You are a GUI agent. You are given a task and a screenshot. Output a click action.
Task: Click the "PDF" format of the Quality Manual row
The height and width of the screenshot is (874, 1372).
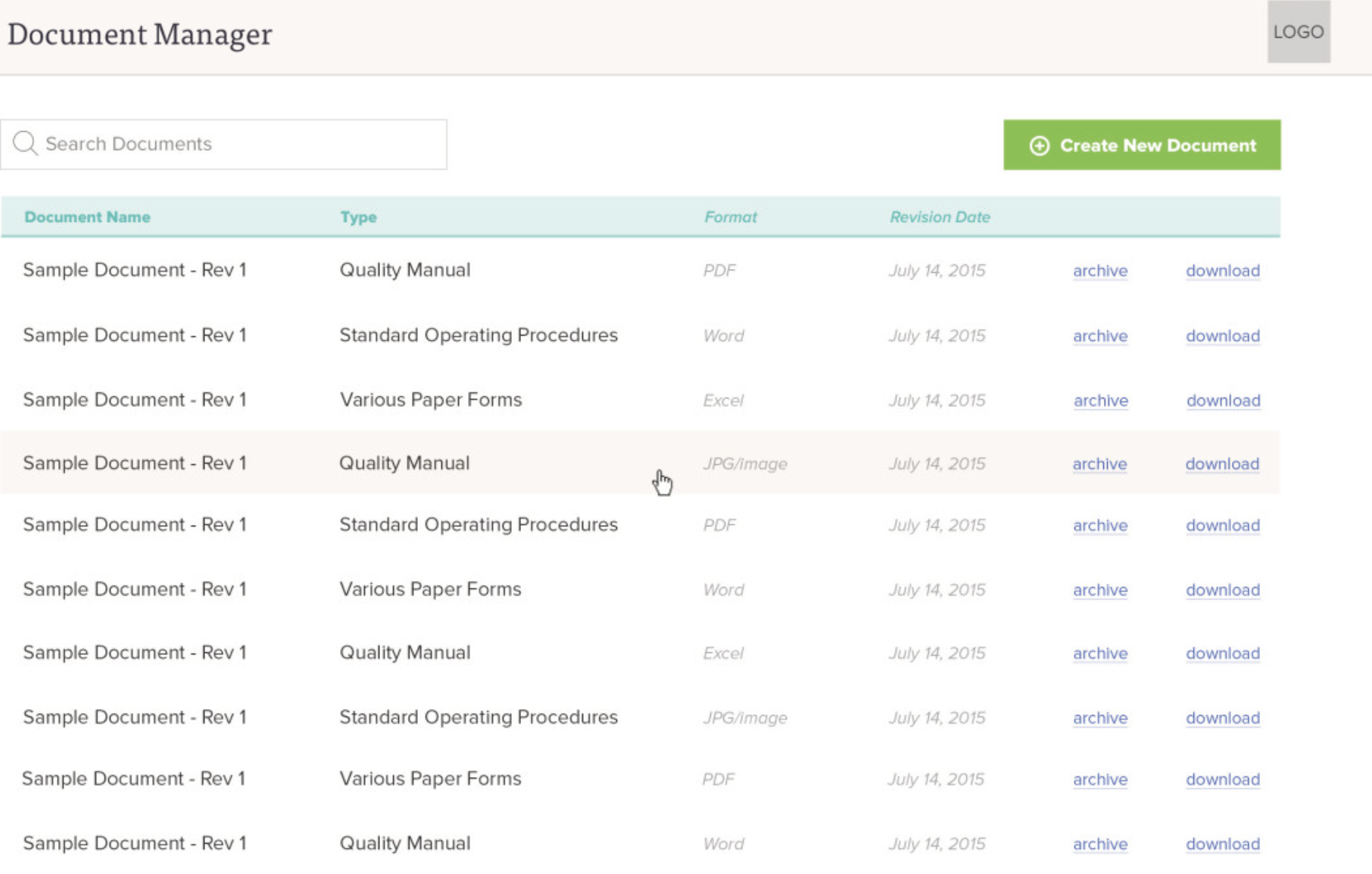click(x=719, y=270)
